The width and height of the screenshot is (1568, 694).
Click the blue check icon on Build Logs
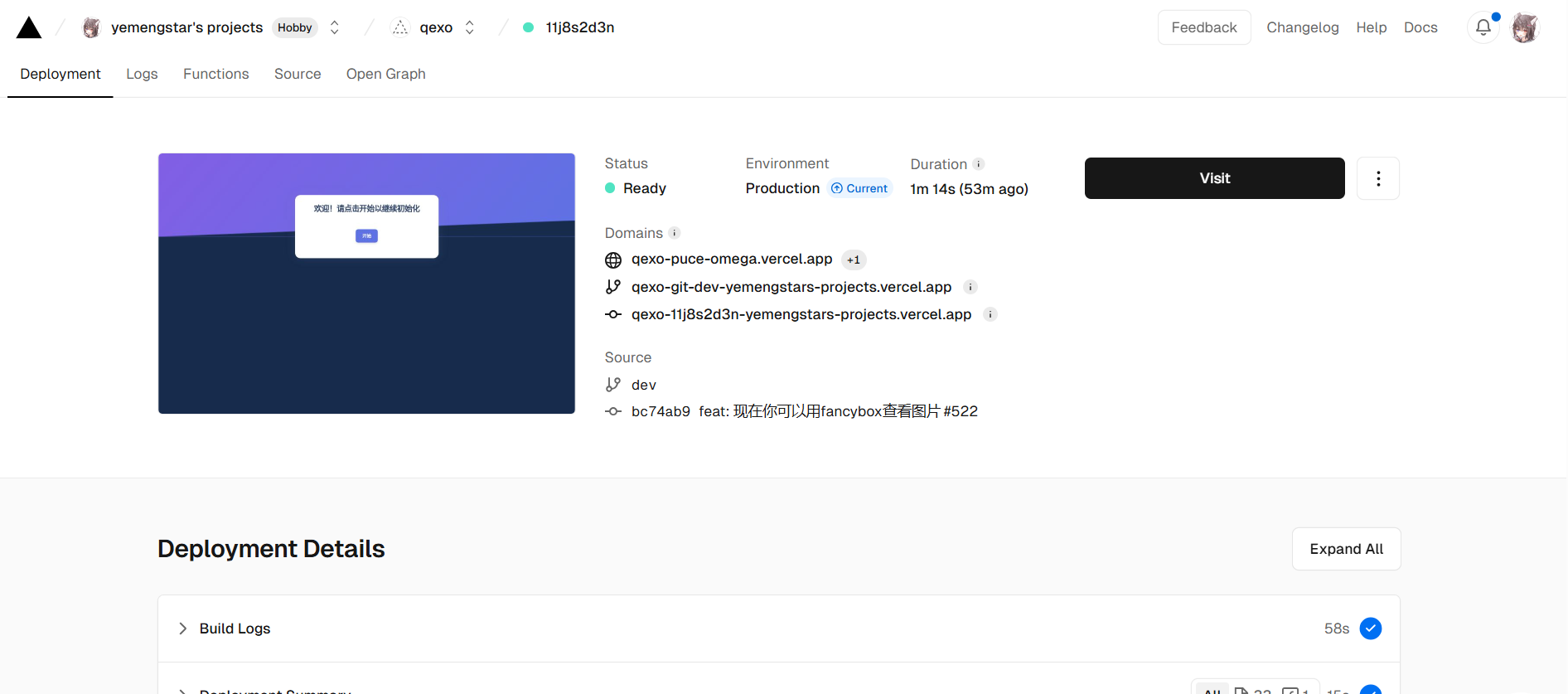coord(1371,628)
